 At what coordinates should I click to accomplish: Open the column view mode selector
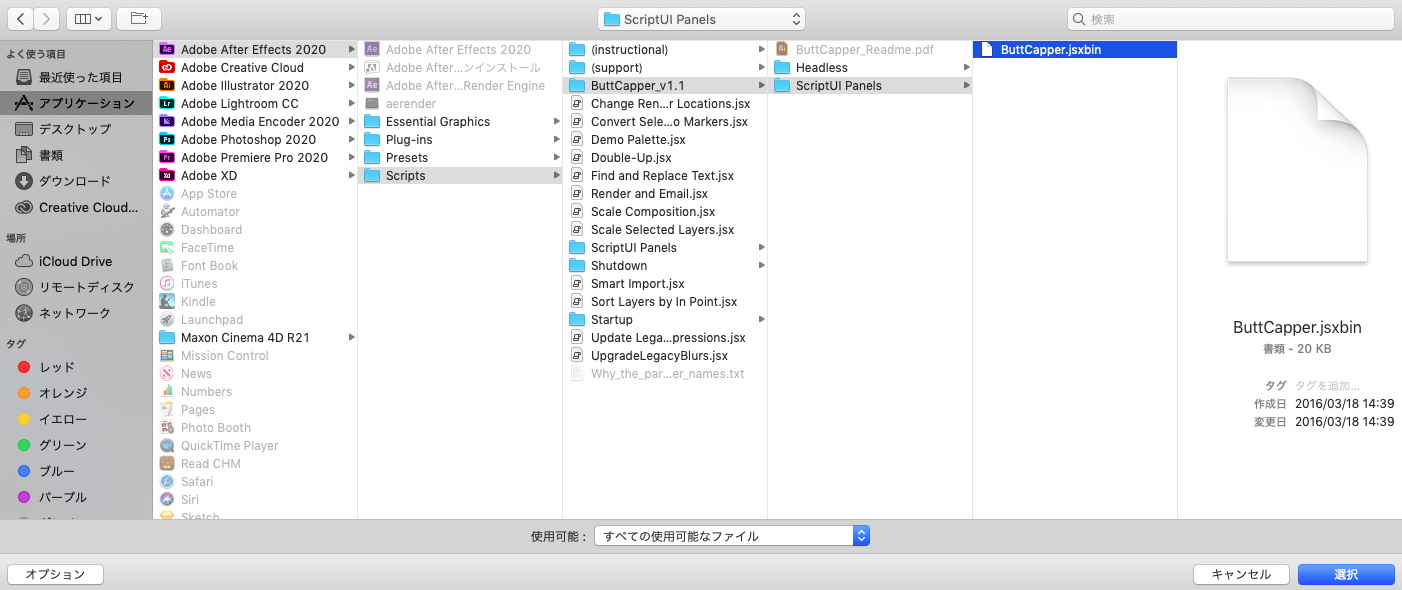point(89,19)
